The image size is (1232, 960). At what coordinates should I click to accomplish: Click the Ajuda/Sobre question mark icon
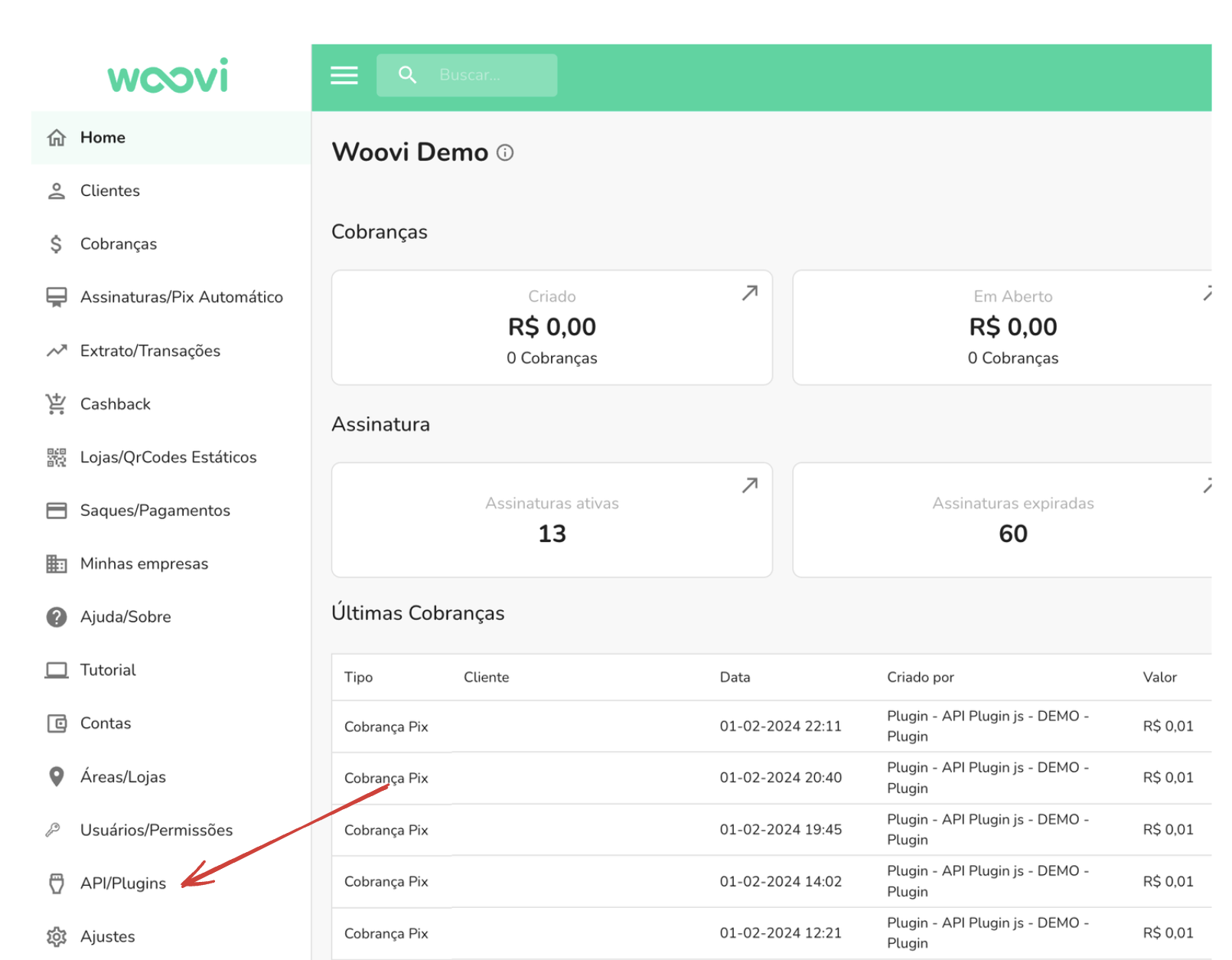point(56,617)
